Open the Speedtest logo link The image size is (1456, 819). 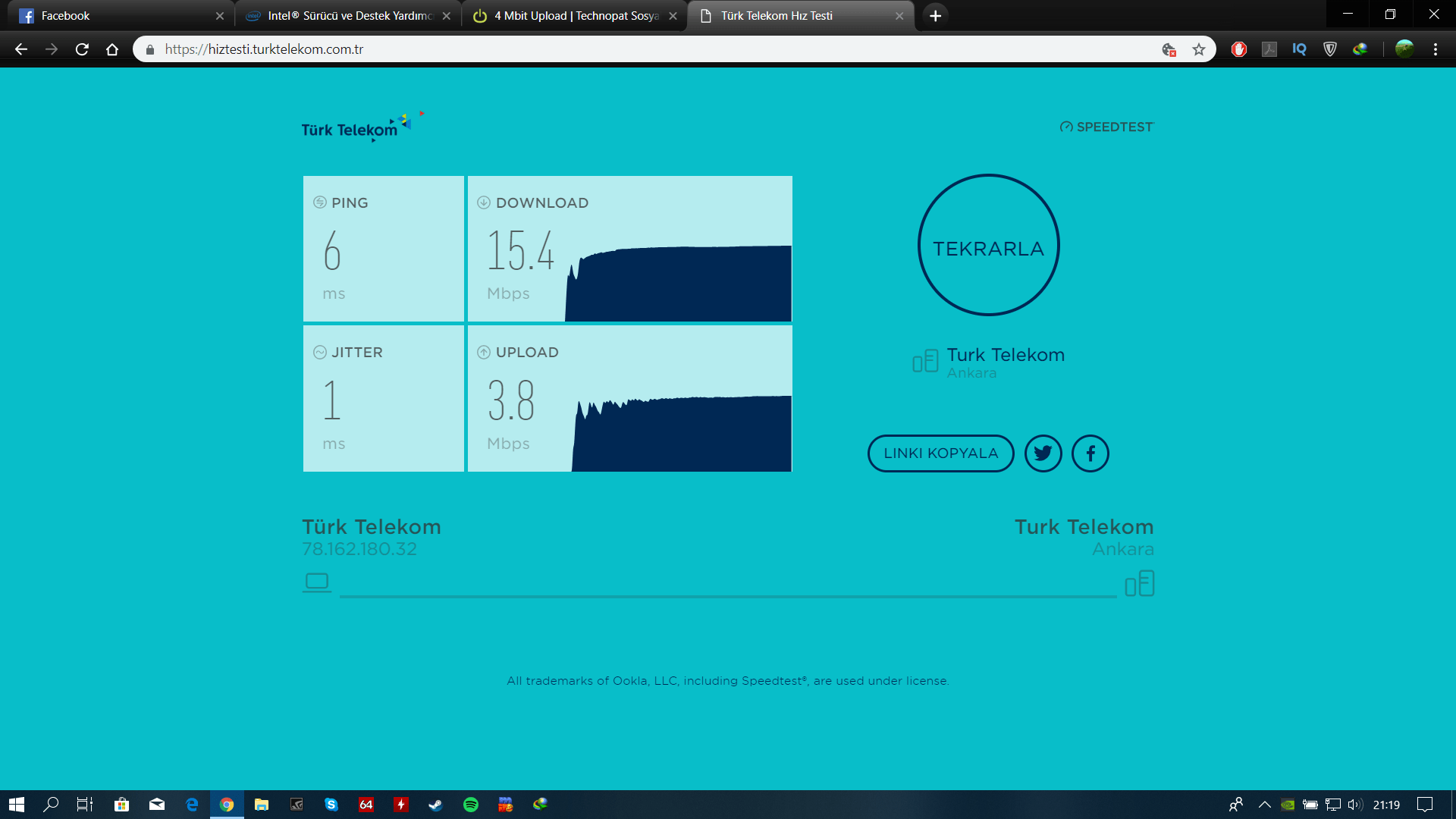coord(1106,127)
